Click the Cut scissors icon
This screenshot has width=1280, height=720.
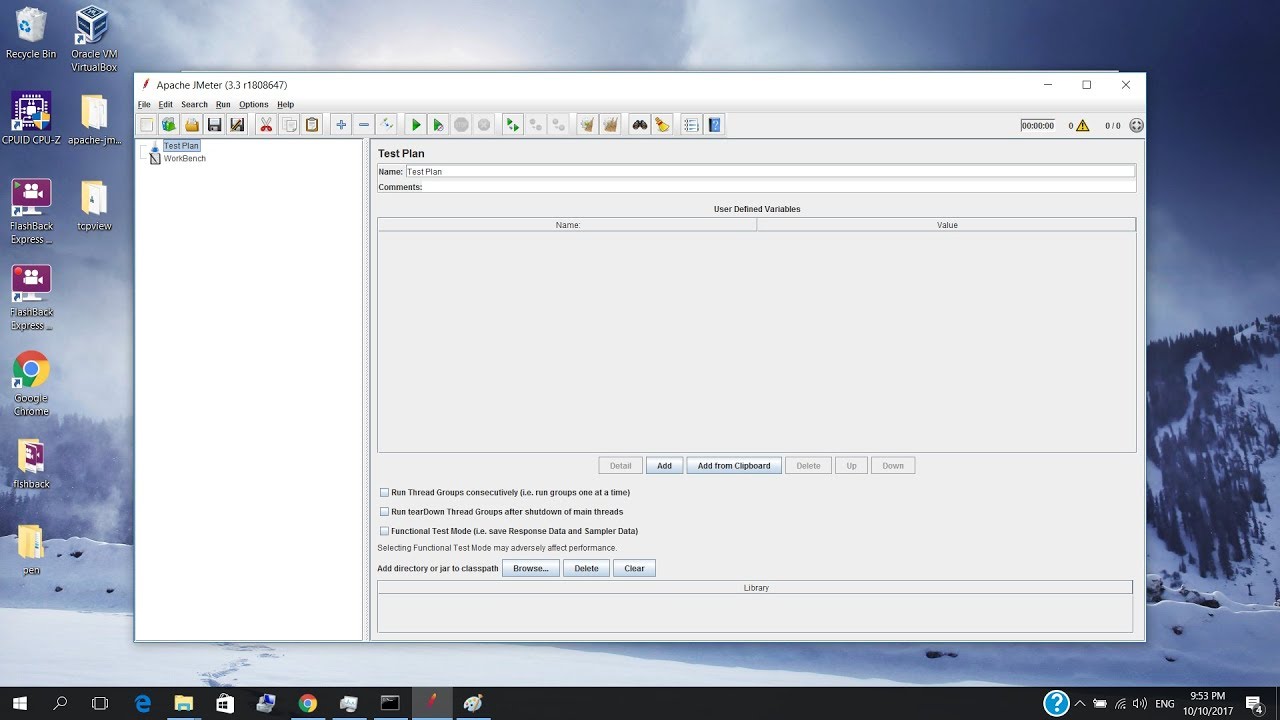[x=266, y=125]
